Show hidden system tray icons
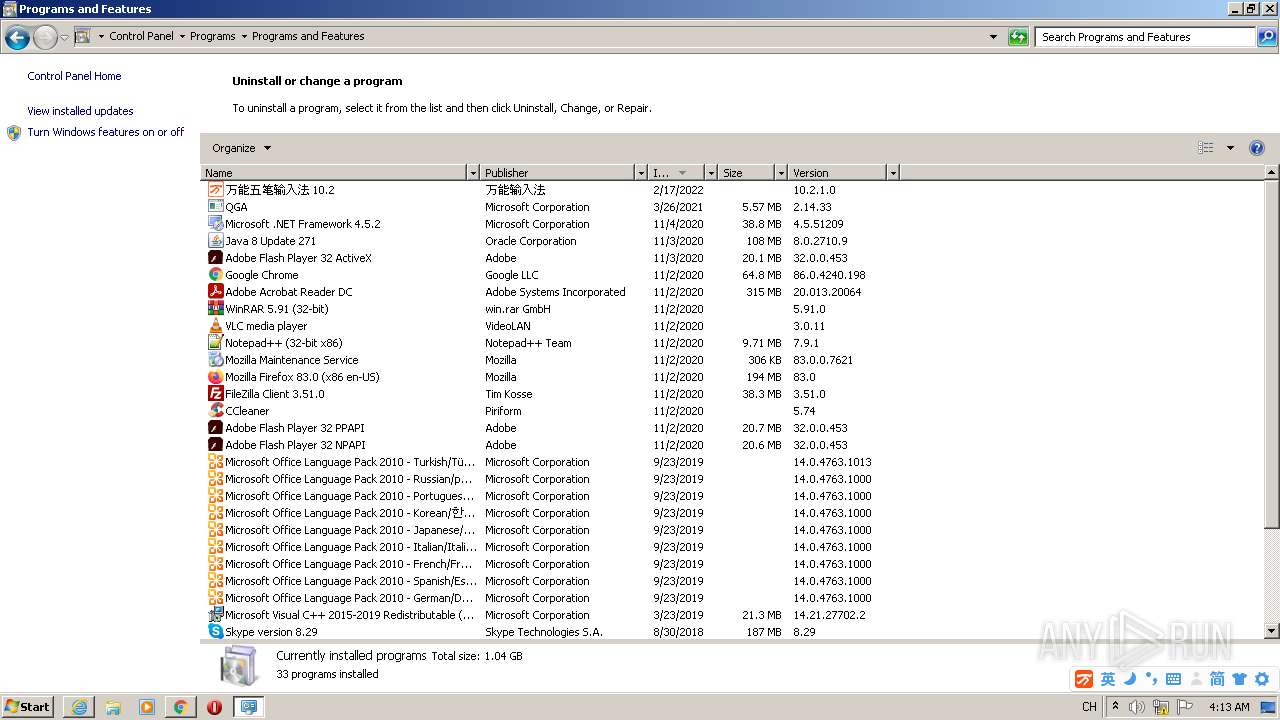1280x720 pixels. coord(1115,707)
